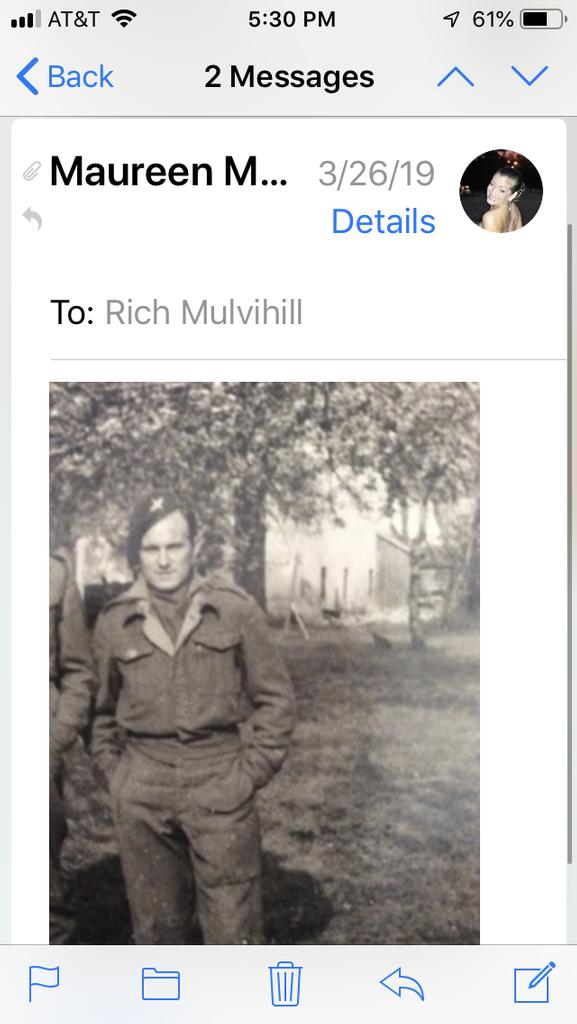Tap the Back button
577x1024 pixels.
(65, 77)
